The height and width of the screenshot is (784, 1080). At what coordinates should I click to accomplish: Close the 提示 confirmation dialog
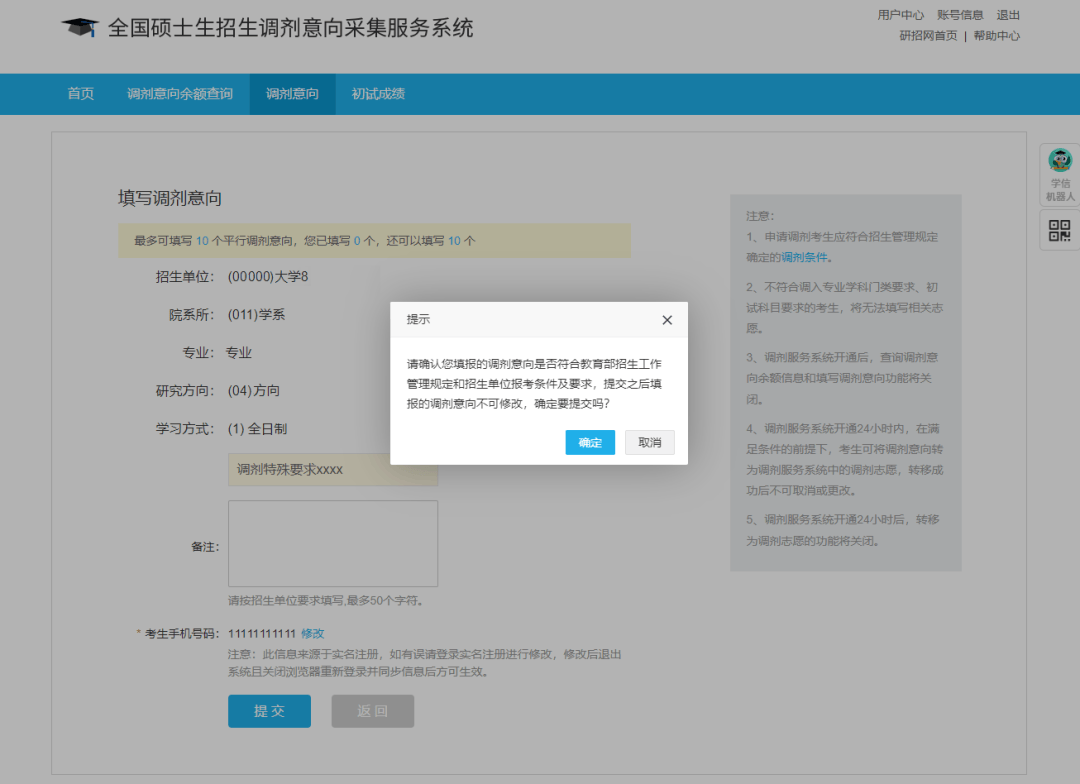tap(667, 320)
